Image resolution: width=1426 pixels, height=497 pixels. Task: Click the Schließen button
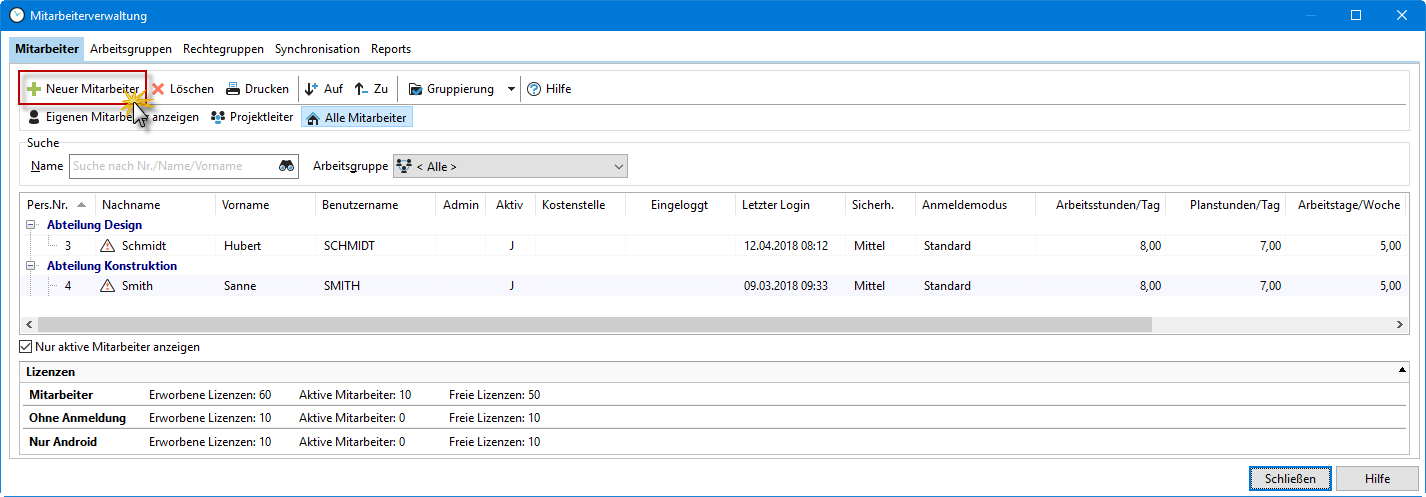tap(1289, 479)
